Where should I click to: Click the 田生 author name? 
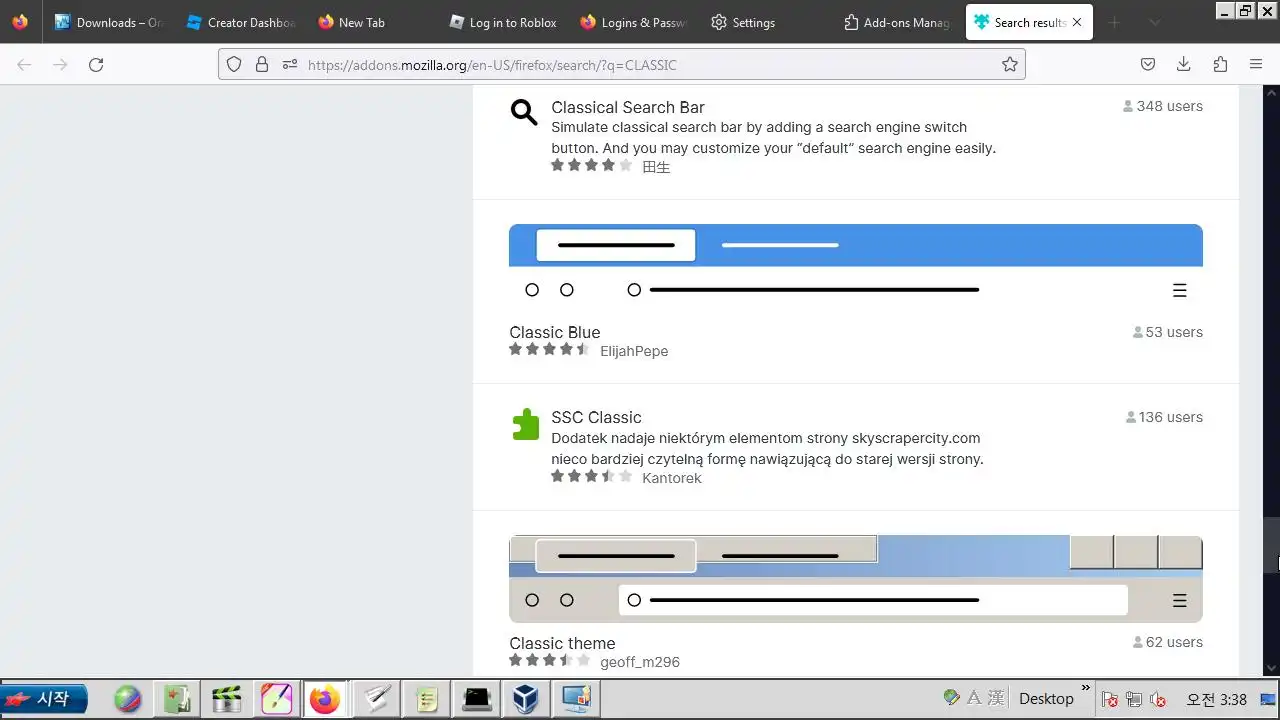click(x=656, y=167)
